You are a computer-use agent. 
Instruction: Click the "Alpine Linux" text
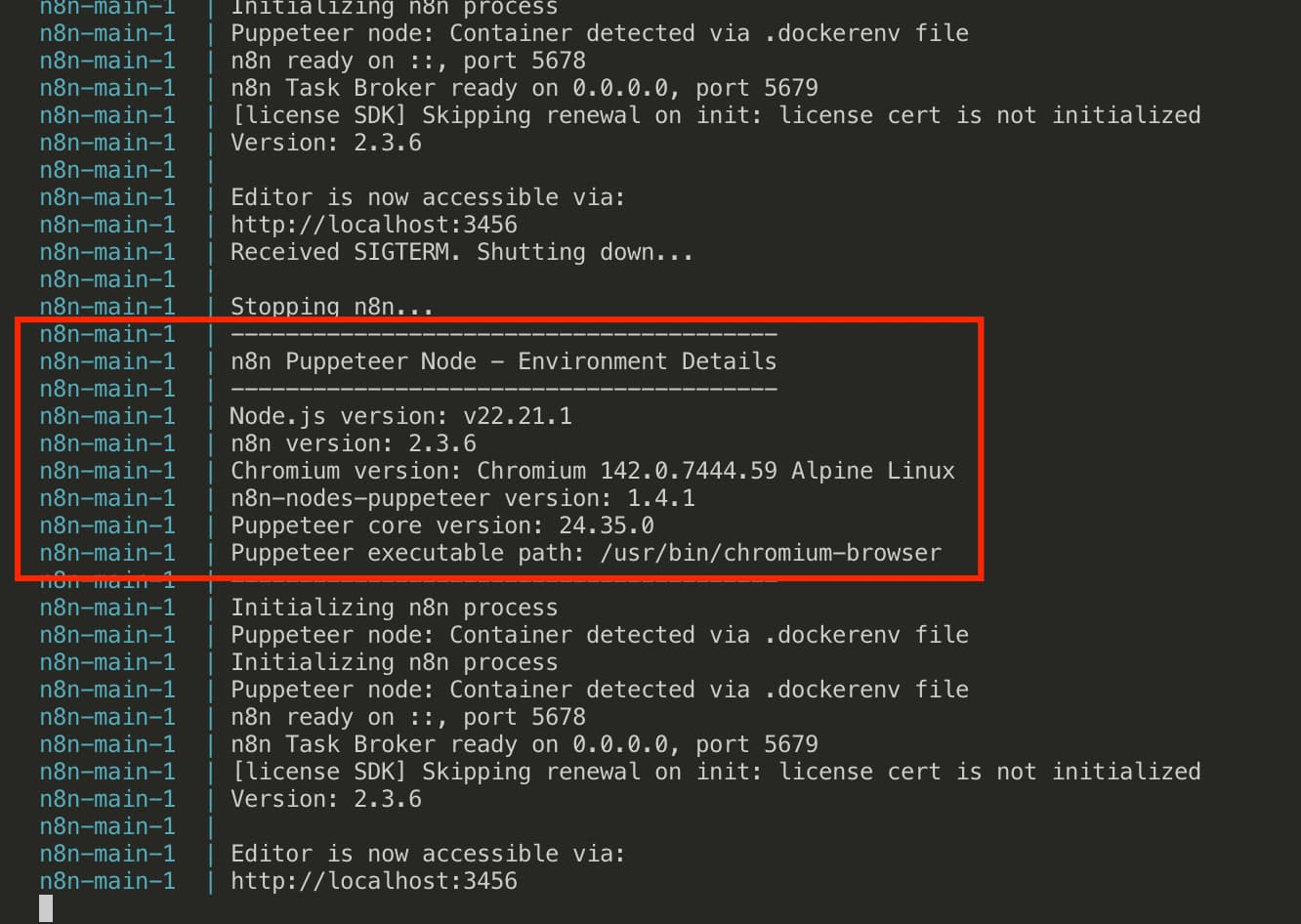click(x=872, y=470)
